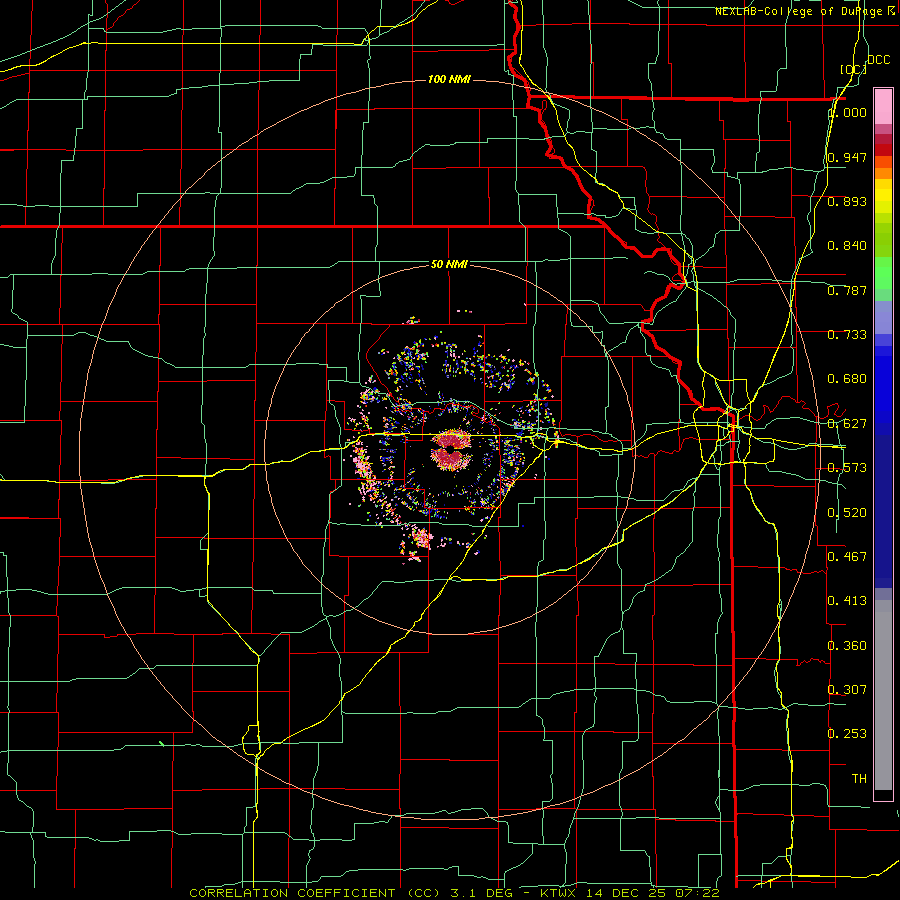The height and width of the screenshot is (900, 900).
Task: Click the TH label beside the color bar
Action: [859, 778]
